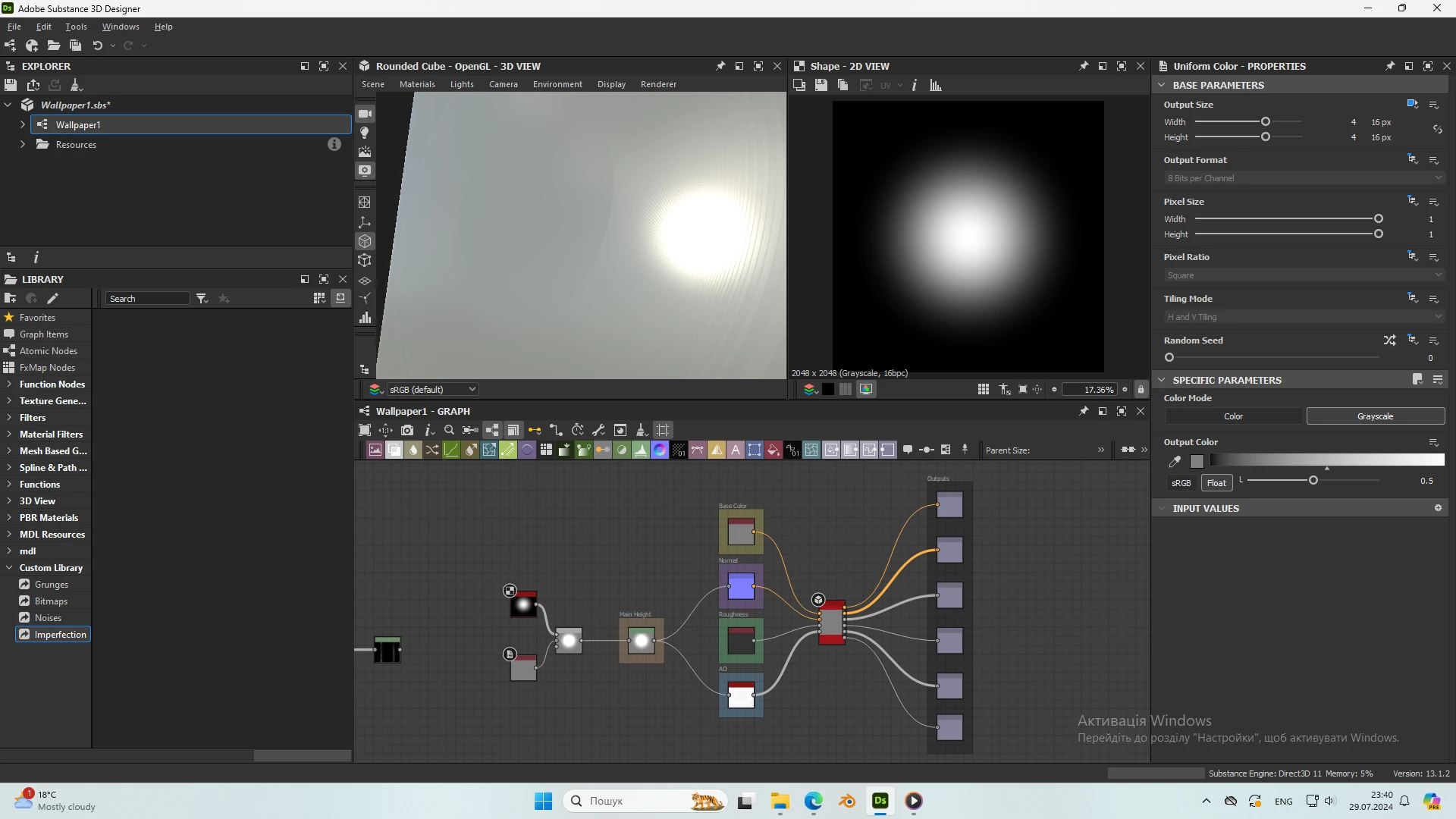Image resolution: width=1456 pixels, height=819 pixels.
Task: Randomize the seed with shuffle icon
Action: pos(1389,340)
